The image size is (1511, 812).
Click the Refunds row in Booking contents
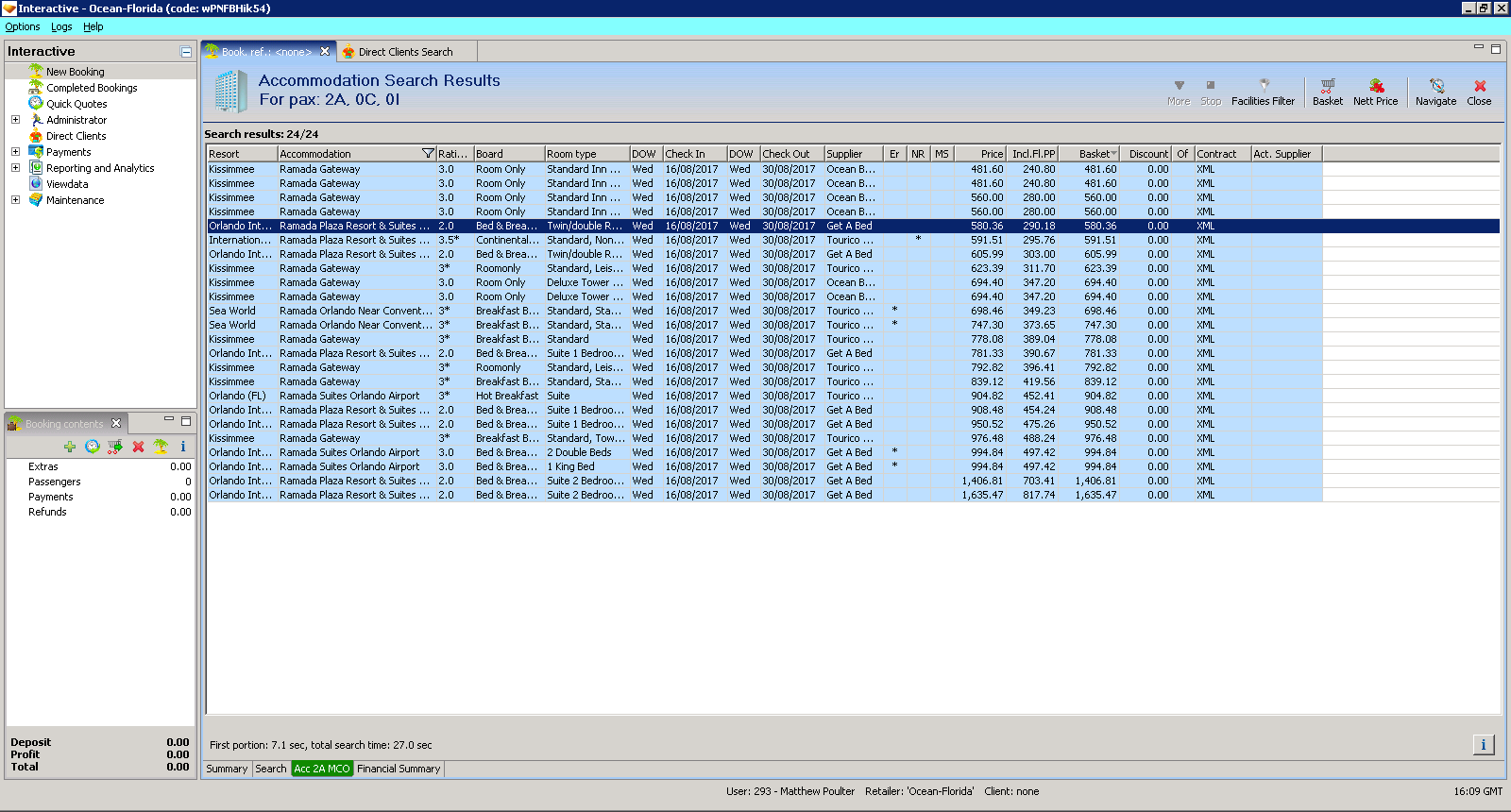100,512
